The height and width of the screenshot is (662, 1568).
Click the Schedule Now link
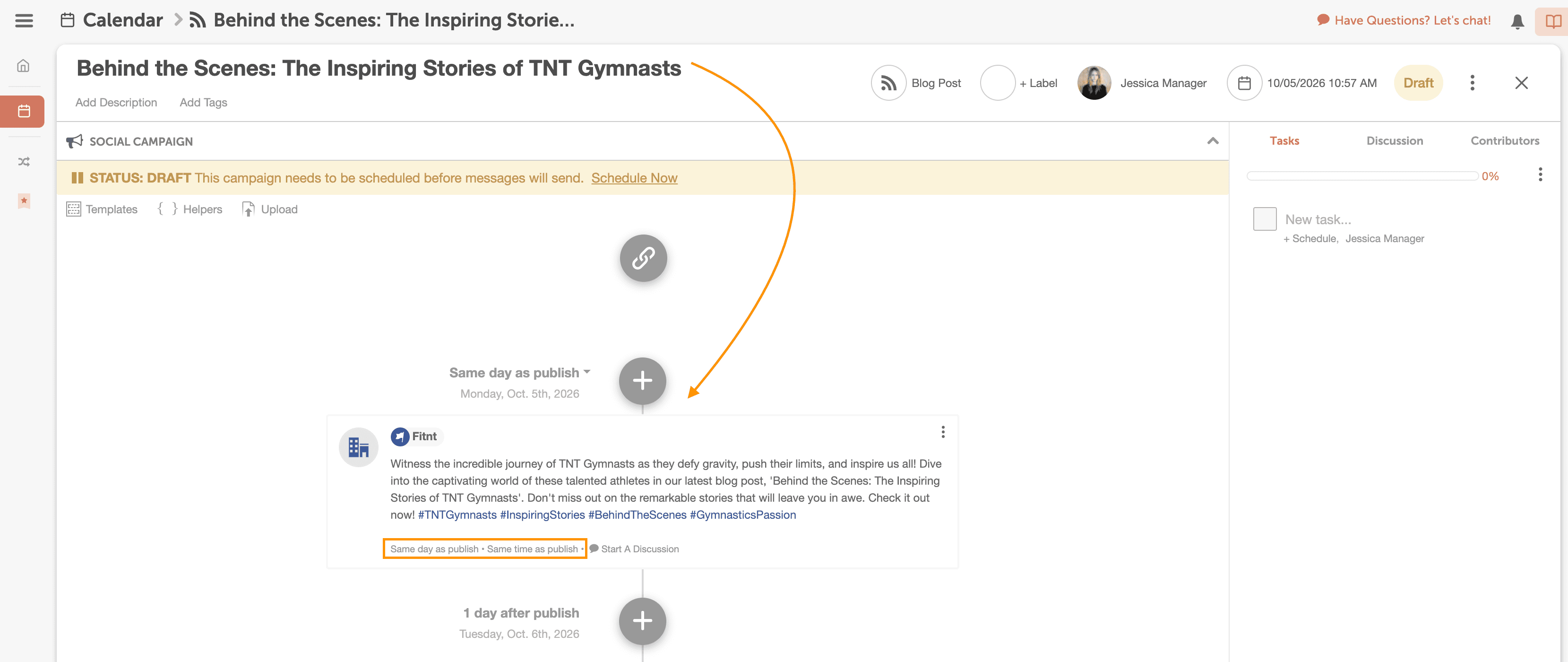634,178
